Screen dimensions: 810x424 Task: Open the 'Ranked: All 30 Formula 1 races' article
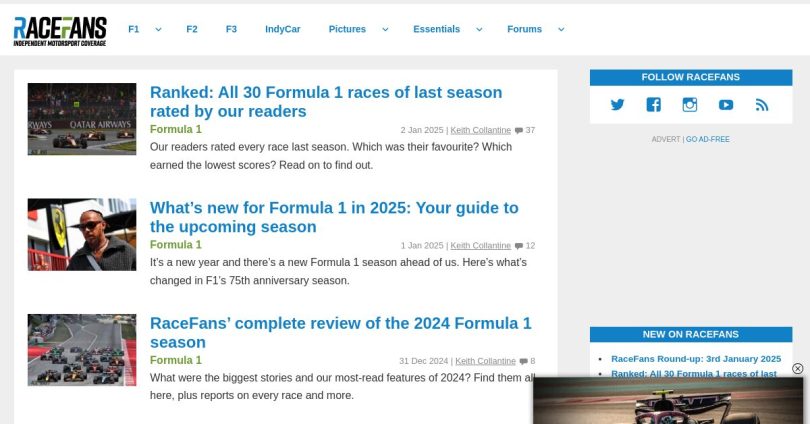click(326, 101)
